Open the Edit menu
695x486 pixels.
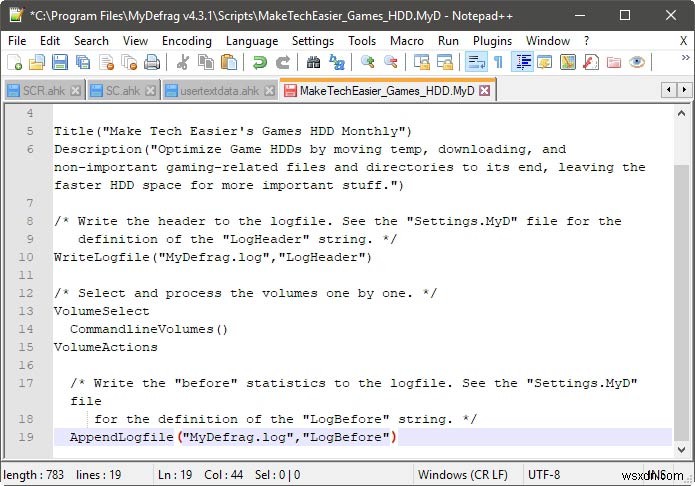coord(50,41)
